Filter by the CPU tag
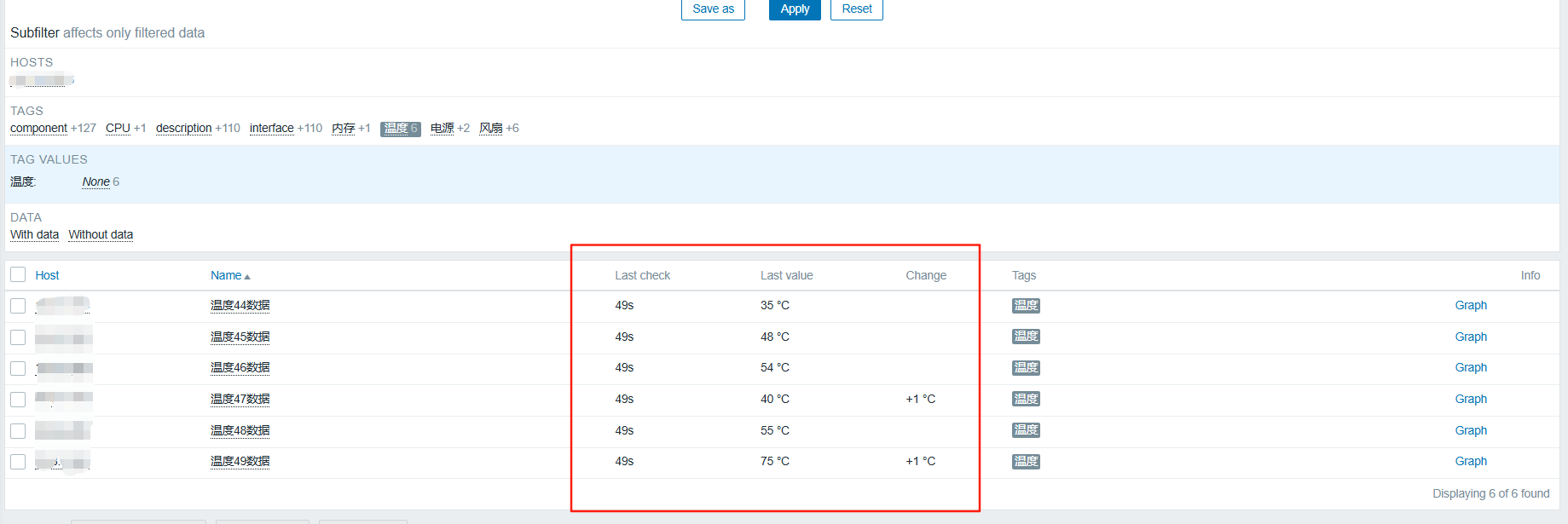The image size is (1568, 524). [x=118, y=129]
